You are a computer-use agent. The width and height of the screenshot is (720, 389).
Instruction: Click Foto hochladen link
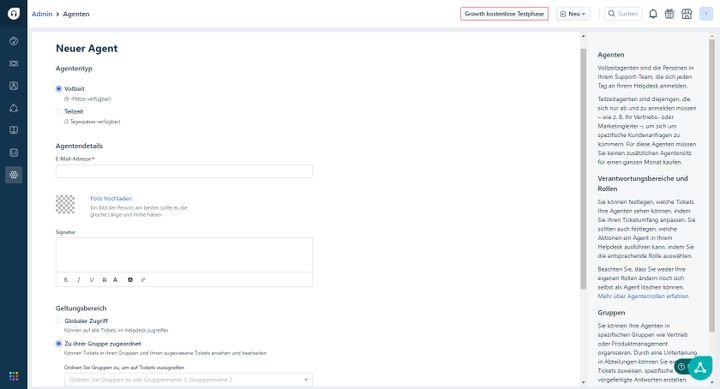[111, 198]
